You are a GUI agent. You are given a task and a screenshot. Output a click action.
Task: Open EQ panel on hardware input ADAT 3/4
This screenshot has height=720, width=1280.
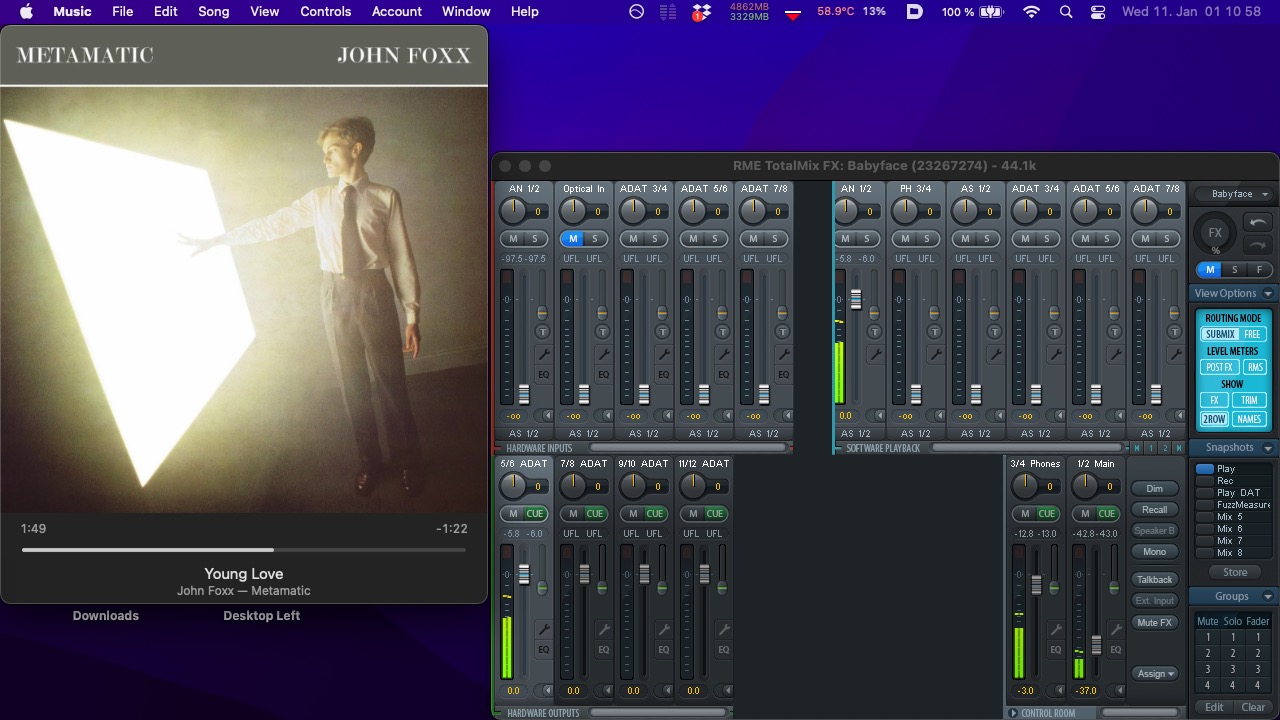point(664,375)
